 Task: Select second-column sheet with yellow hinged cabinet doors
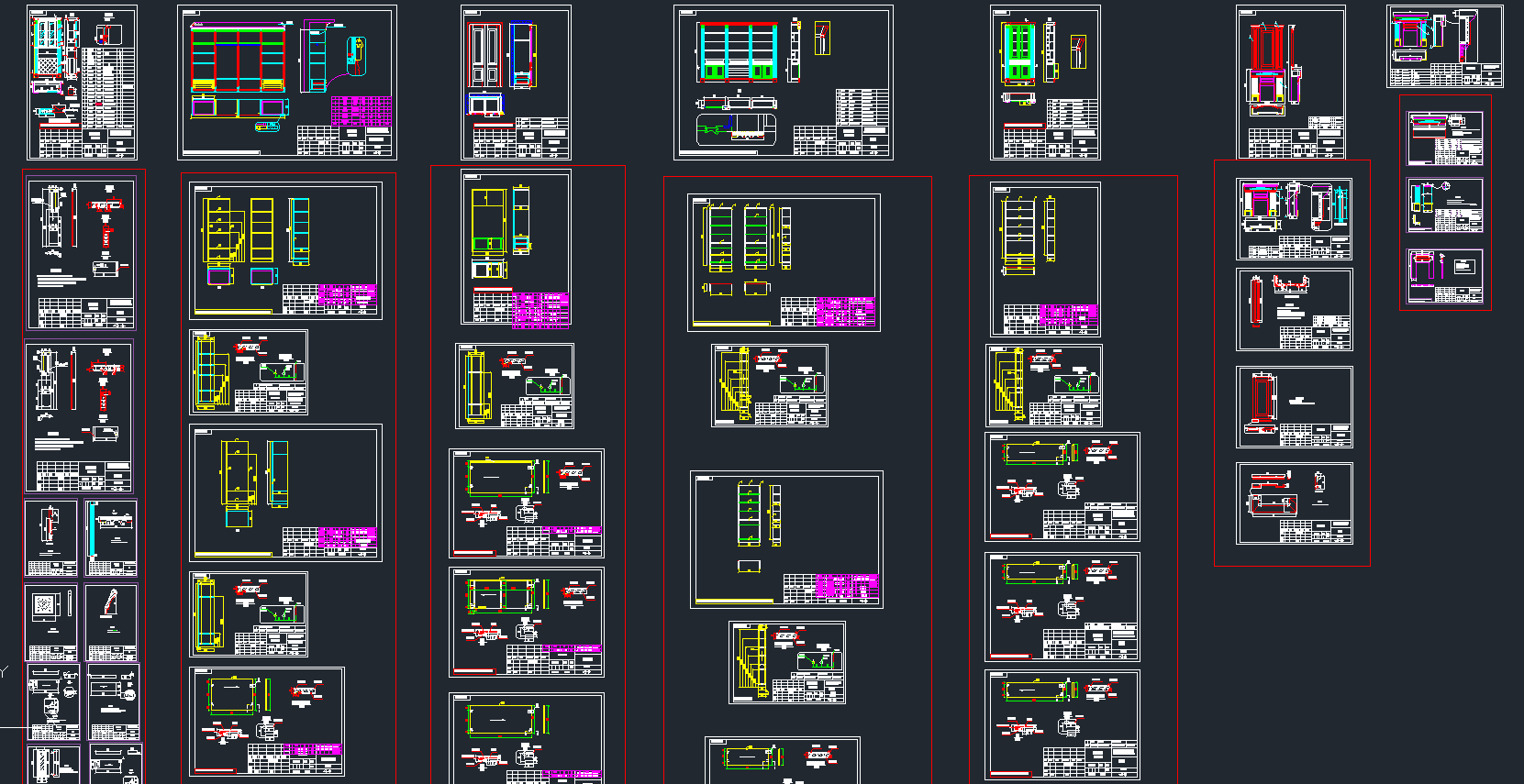(x=285, y=492)
